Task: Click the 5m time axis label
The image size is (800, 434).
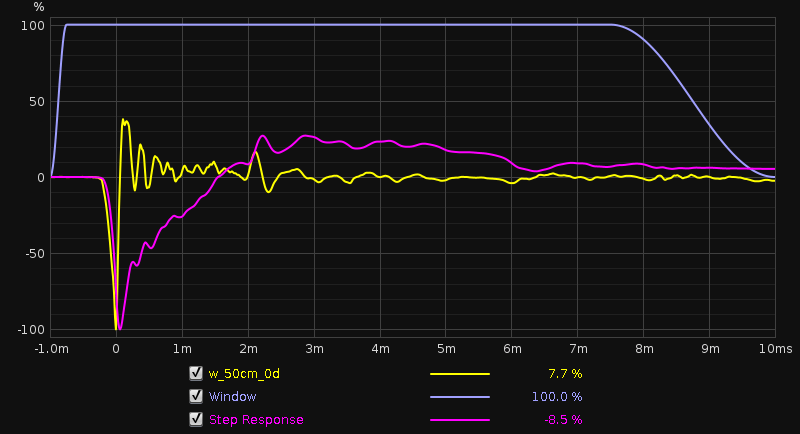Action: click(x=446, y=349)
